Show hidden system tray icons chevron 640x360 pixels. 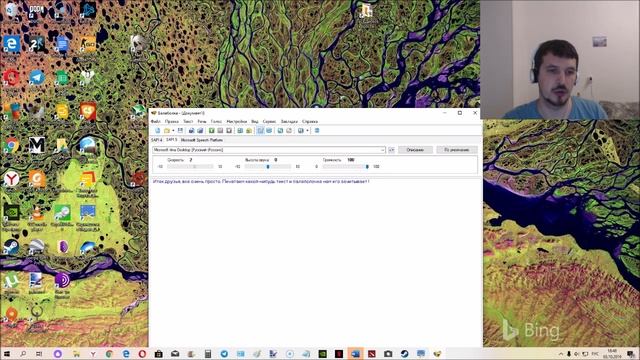click(x=561, y=354)
